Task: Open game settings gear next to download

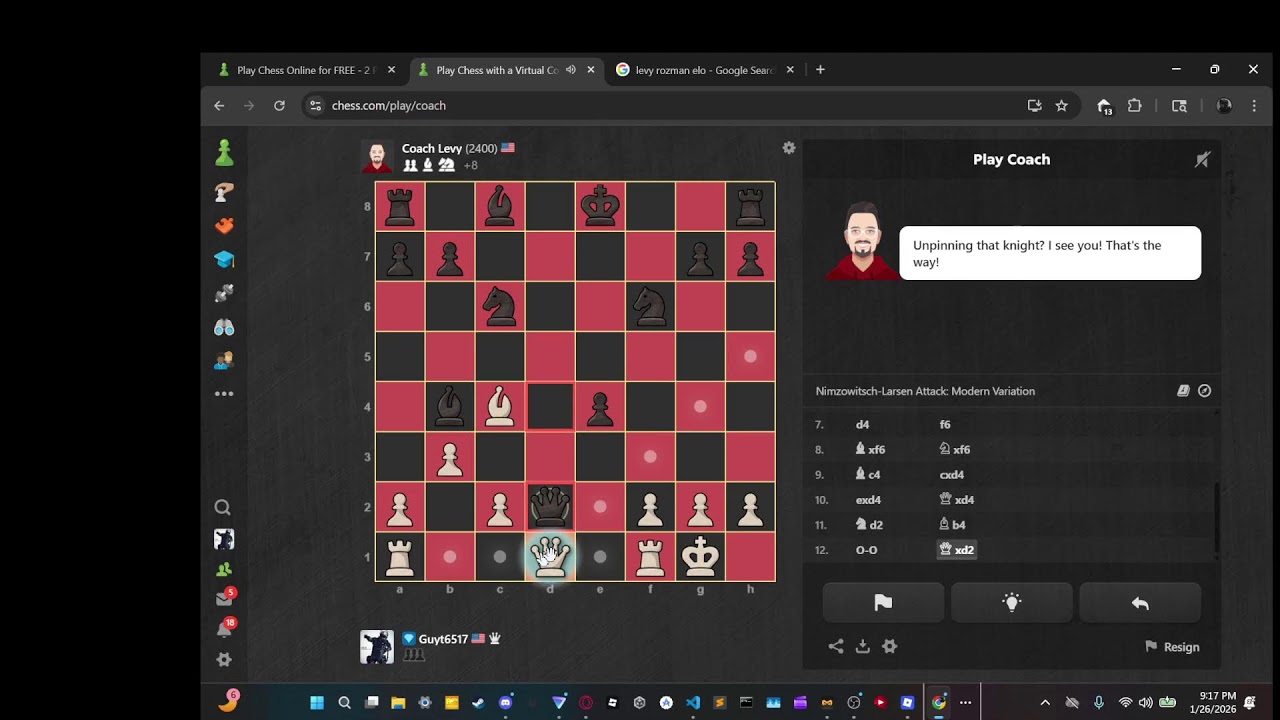Action: click(x=890, y=646)
